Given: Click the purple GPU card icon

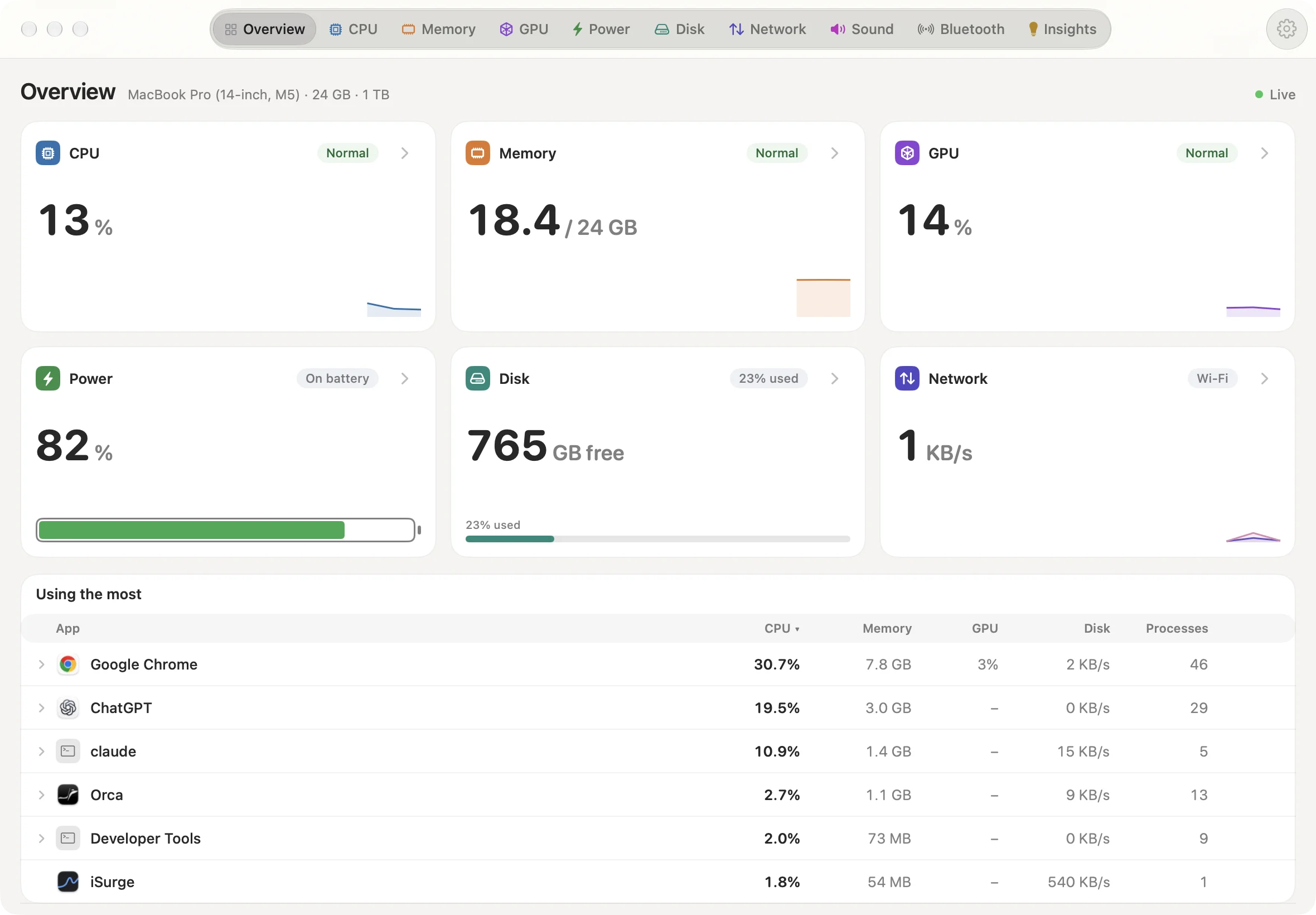Looking at the screenshot, I should [907, 153].
